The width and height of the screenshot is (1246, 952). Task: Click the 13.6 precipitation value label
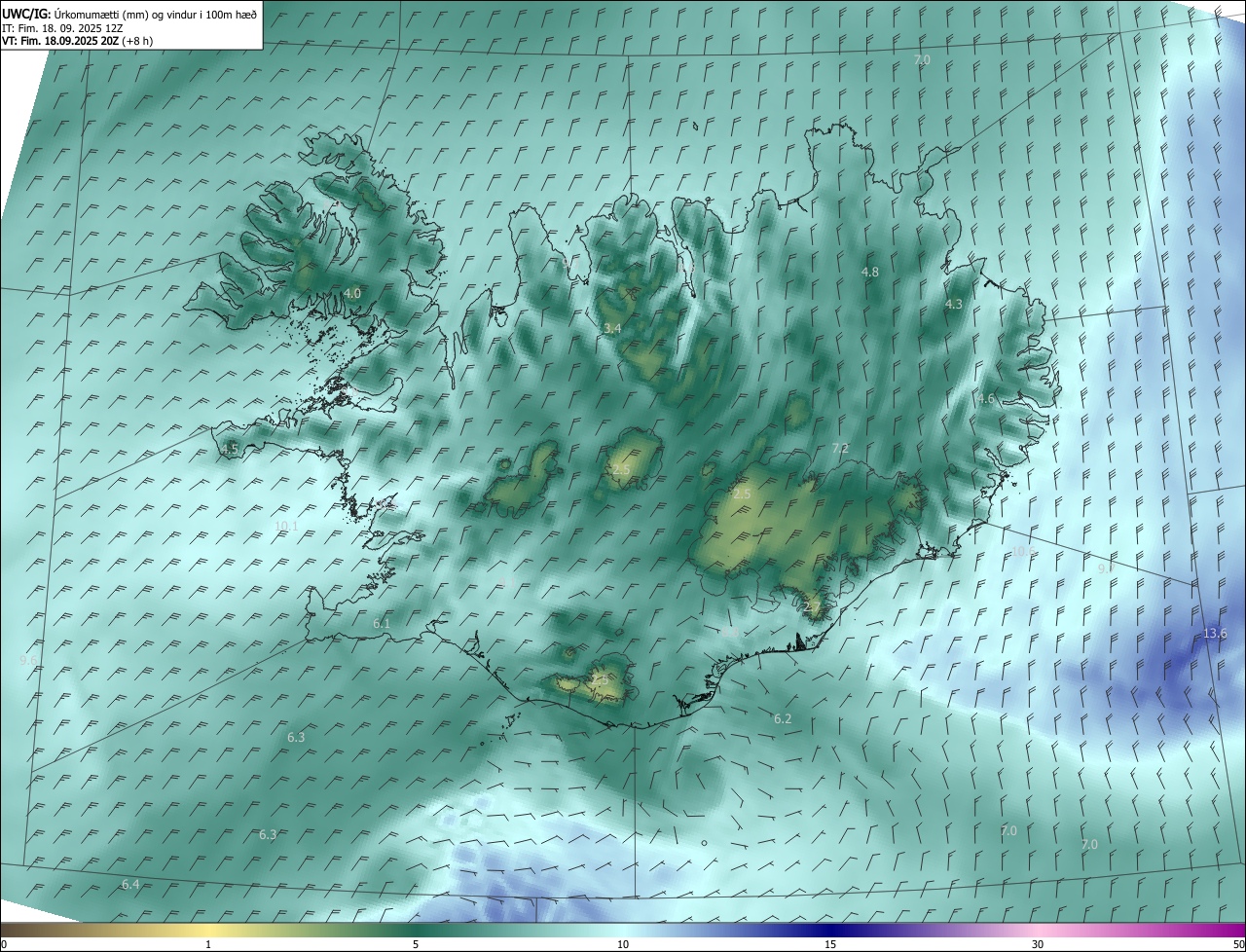(1215, 634)
